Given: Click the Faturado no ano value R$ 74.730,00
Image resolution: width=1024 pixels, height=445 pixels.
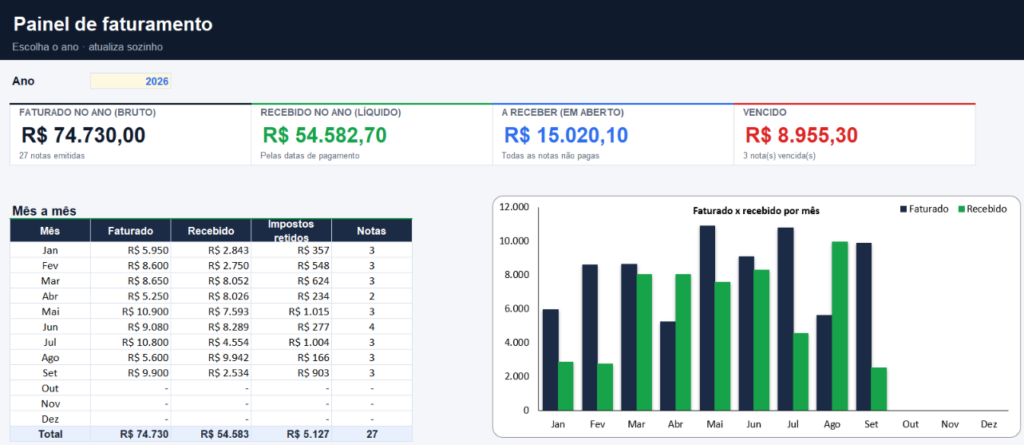Looking at the screenshot, I should 84,135.
